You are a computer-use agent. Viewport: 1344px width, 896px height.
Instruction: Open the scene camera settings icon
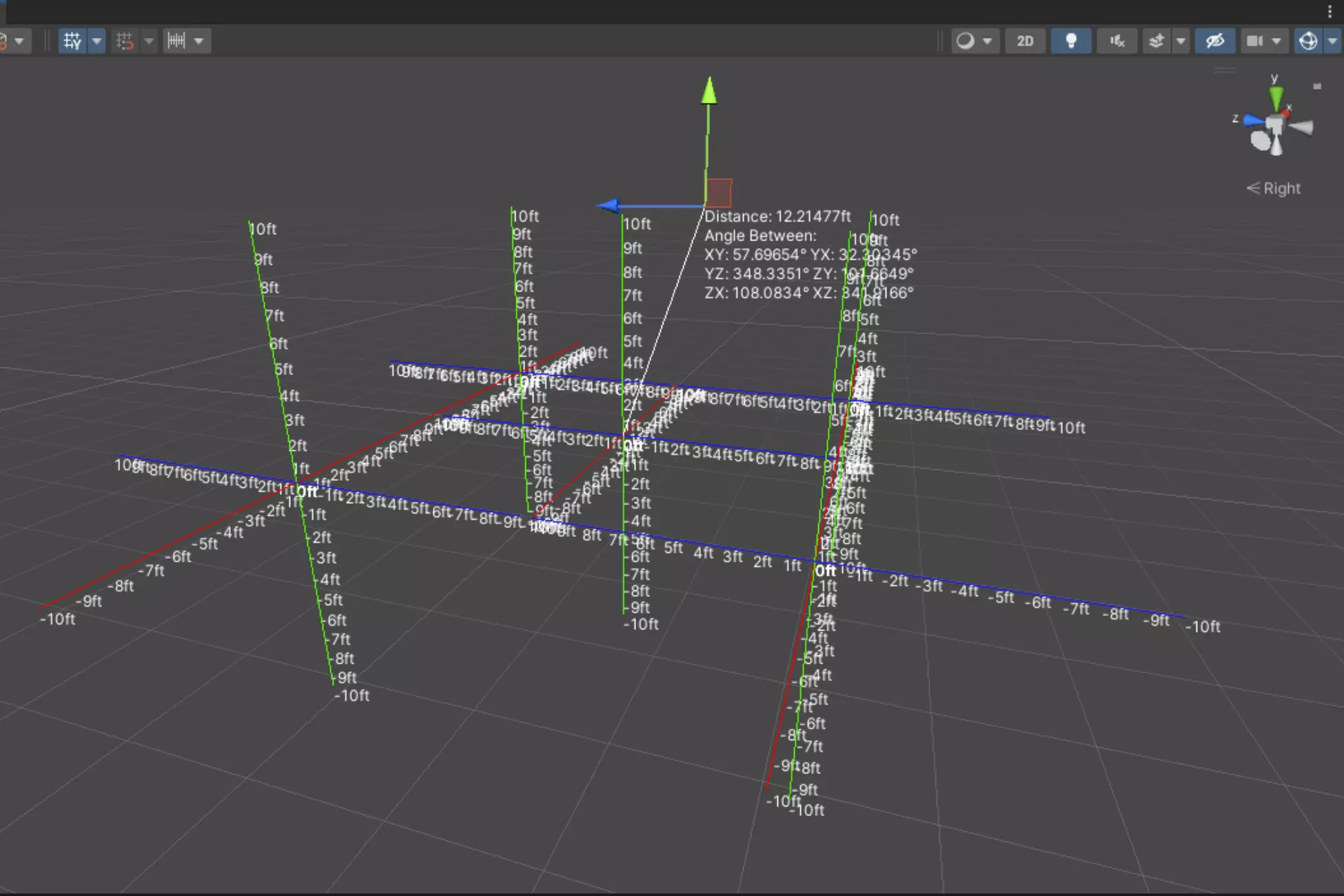tap(1254, 41)
